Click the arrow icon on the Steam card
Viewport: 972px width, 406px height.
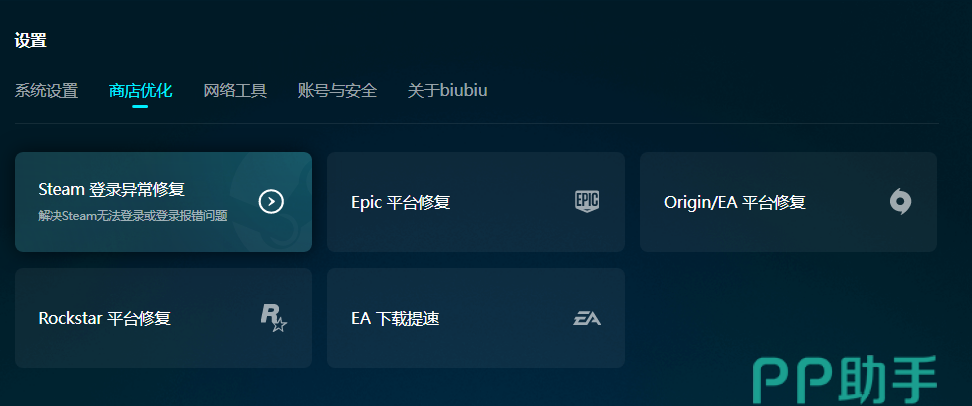pyautogui.click(x=271, y=202)
